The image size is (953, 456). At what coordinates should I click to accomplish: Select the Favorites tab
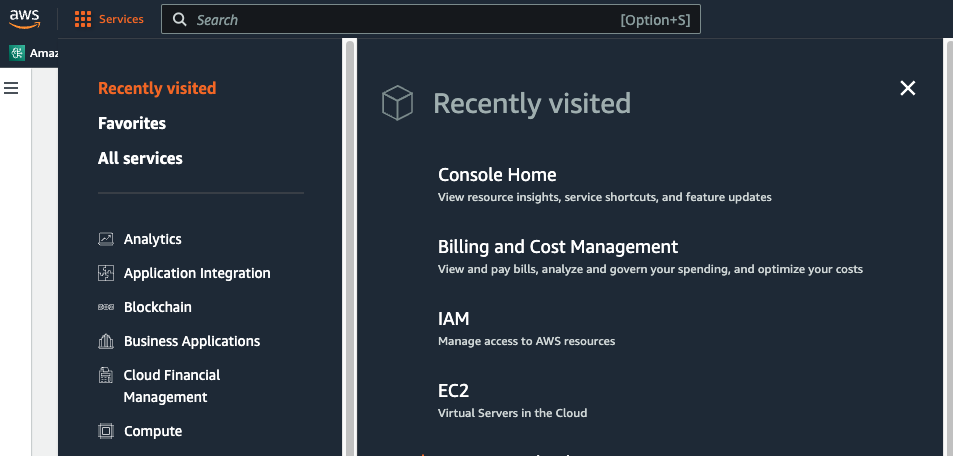[x=132, y=123]
